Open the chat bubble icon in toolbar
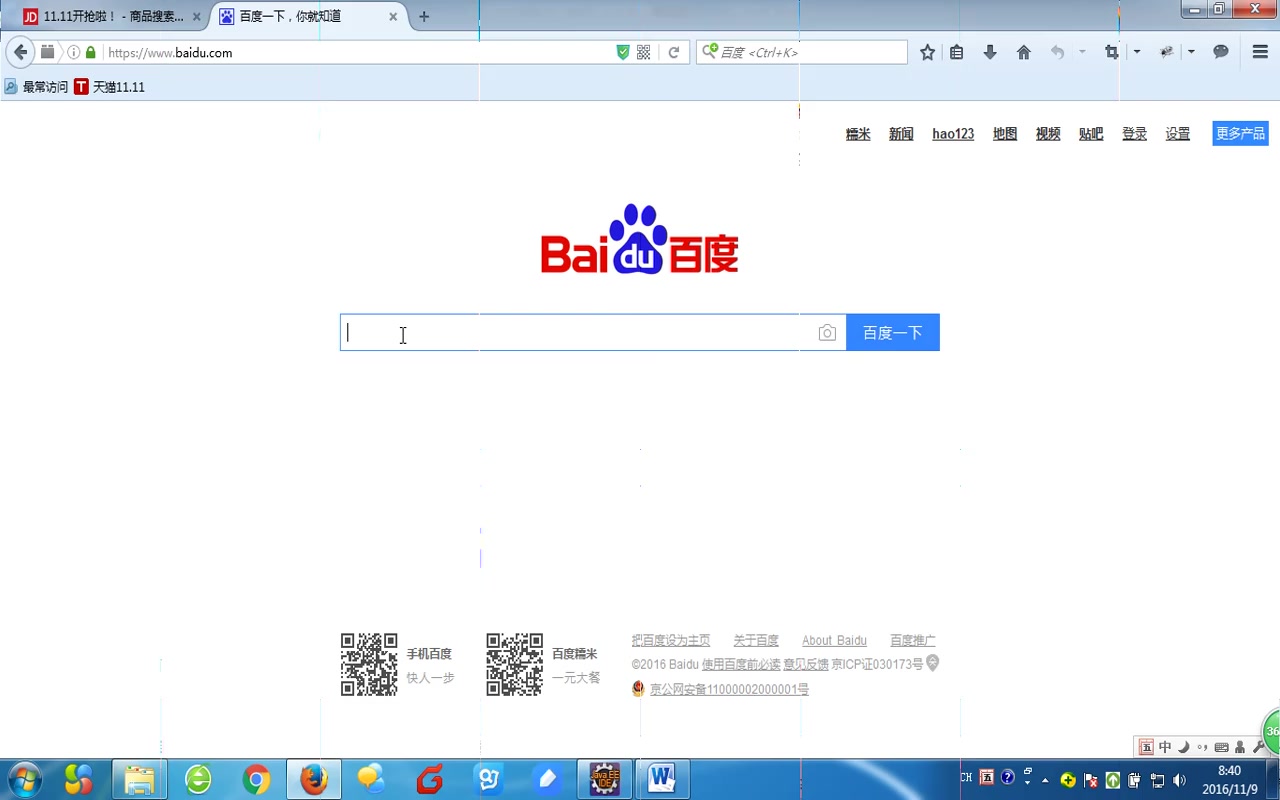The image size is (1280, 800). (1221, 52)
